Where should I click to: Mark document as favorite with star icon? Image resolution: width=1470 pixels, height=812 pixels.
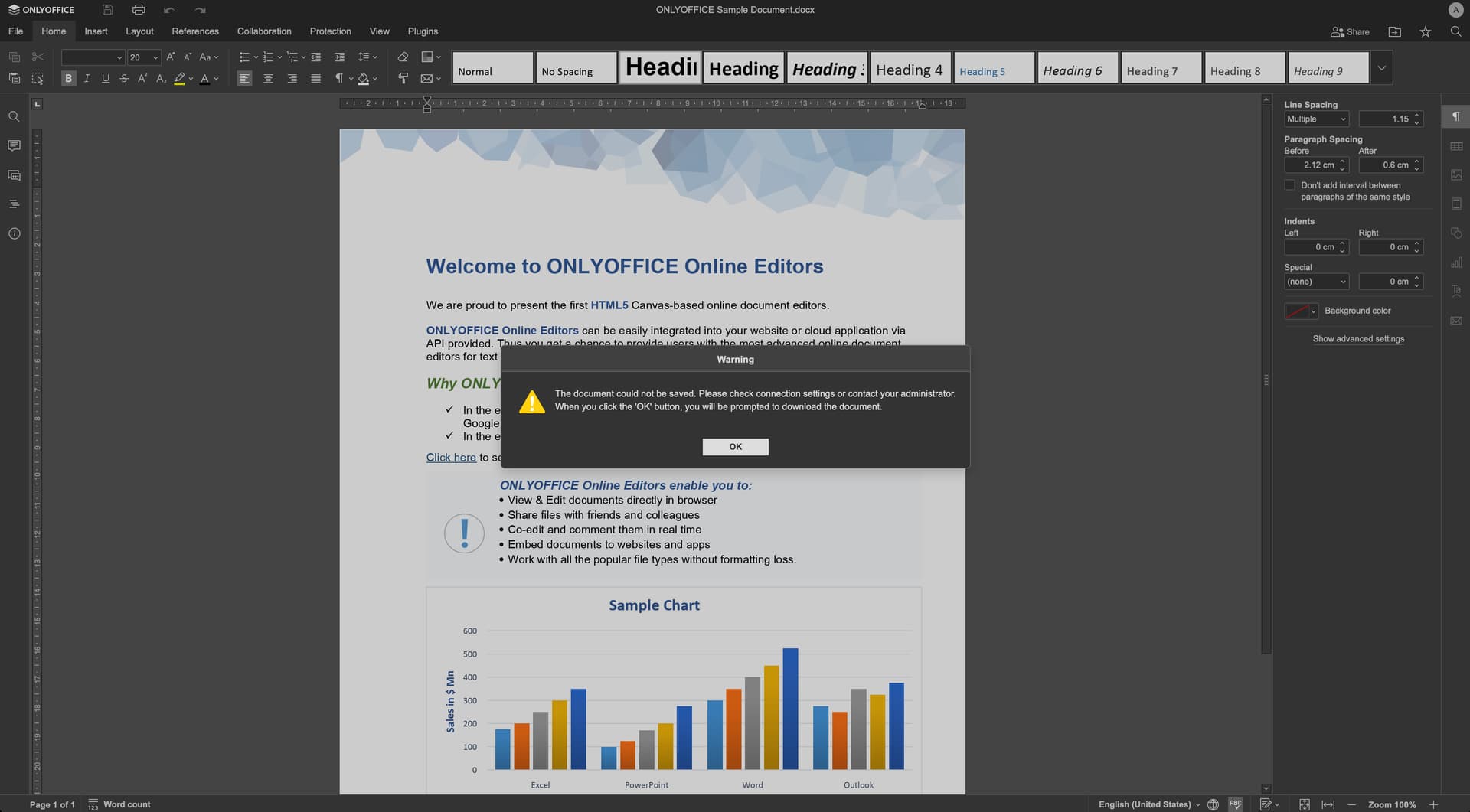tap(1425, 31)
